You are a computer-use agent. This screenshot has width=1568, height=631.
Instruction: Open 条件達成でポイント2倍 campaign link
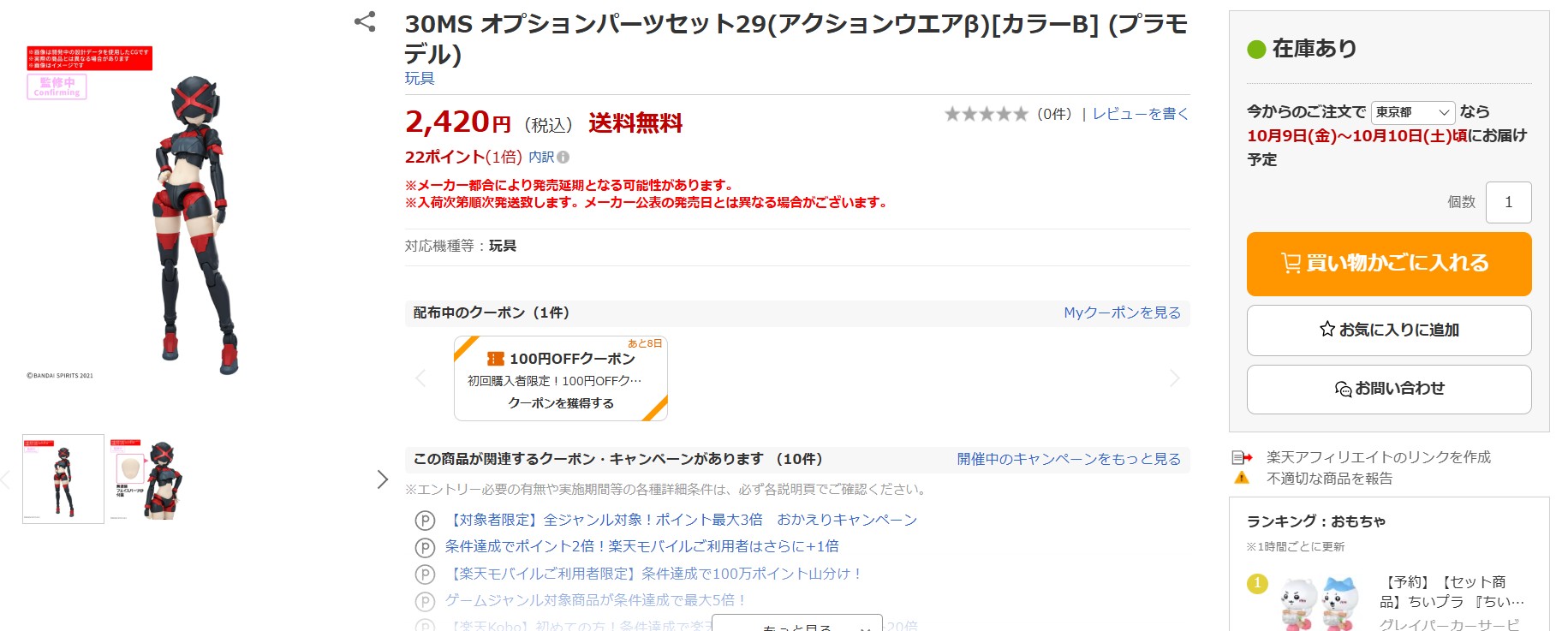[641, 546]
